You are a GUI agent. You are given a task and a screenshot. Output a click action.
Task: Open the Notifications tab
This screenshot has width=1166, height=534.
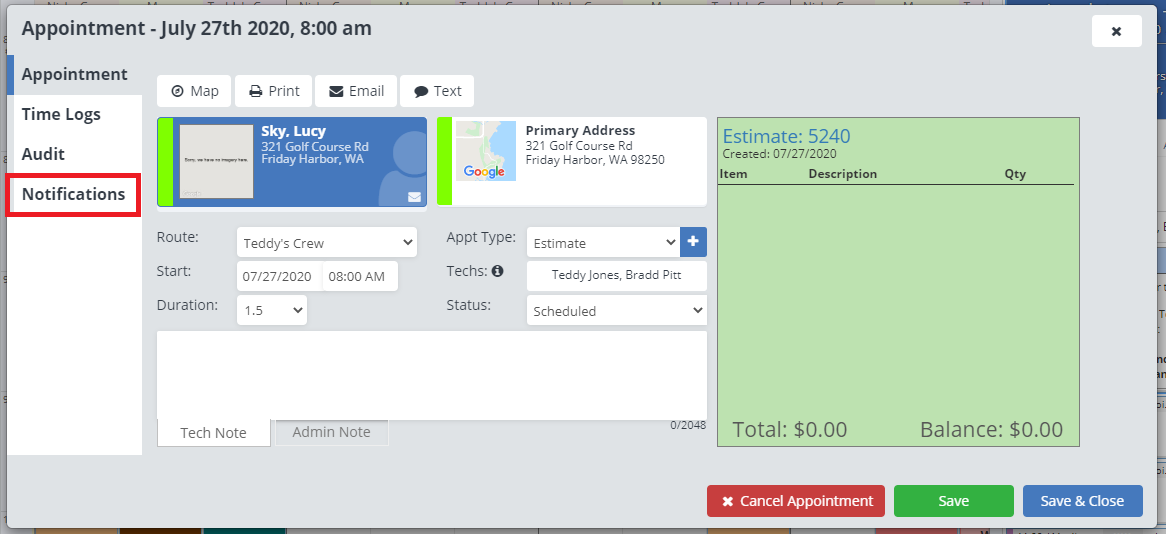[74, 194]
